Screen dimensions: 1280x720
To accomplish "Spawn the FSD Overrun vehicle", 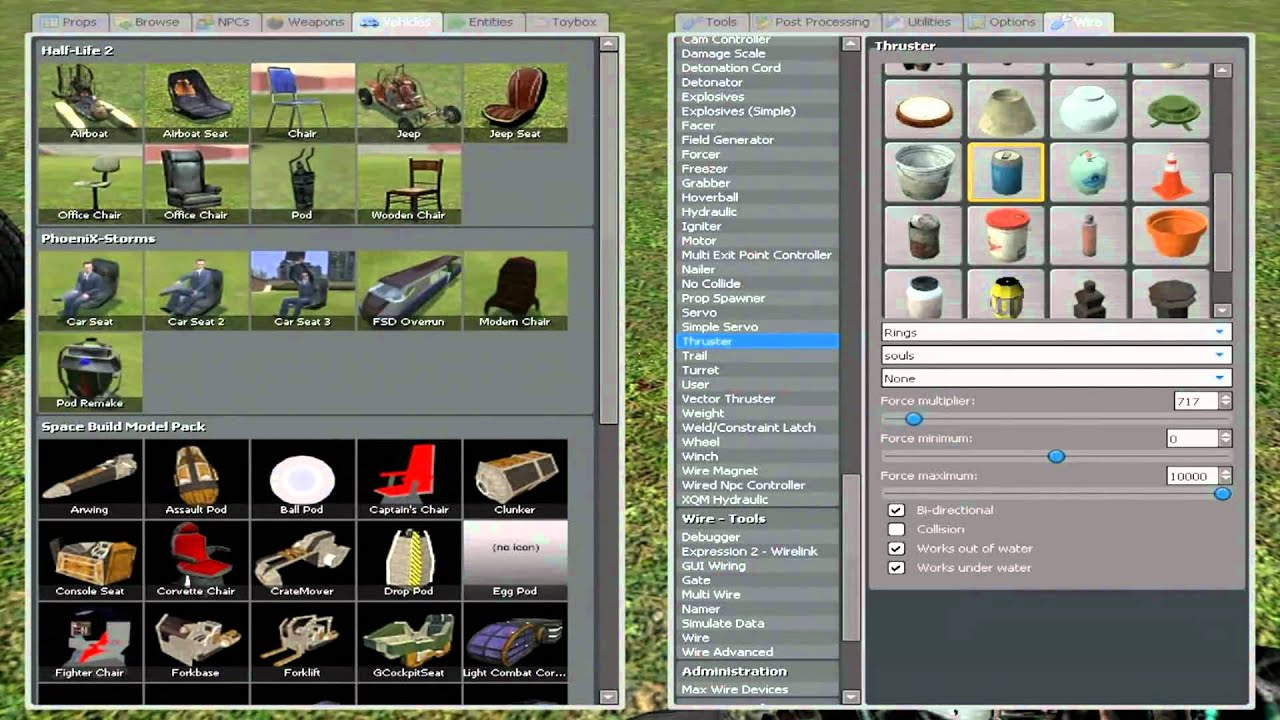I will [x=408, y=290].
